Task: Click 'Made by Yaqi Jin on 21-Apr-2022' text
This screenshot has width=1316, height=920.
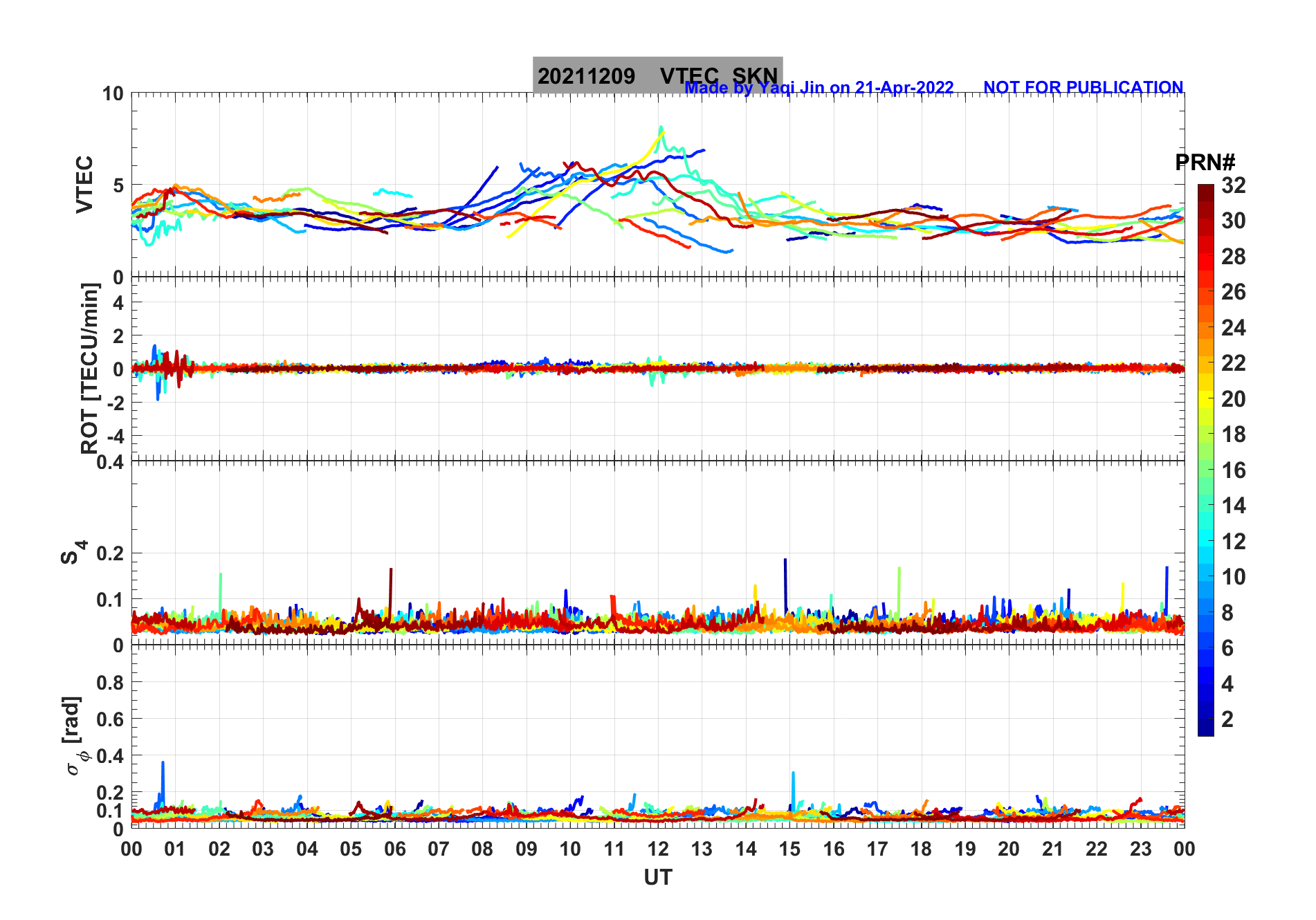Action: tap(819, 88)
